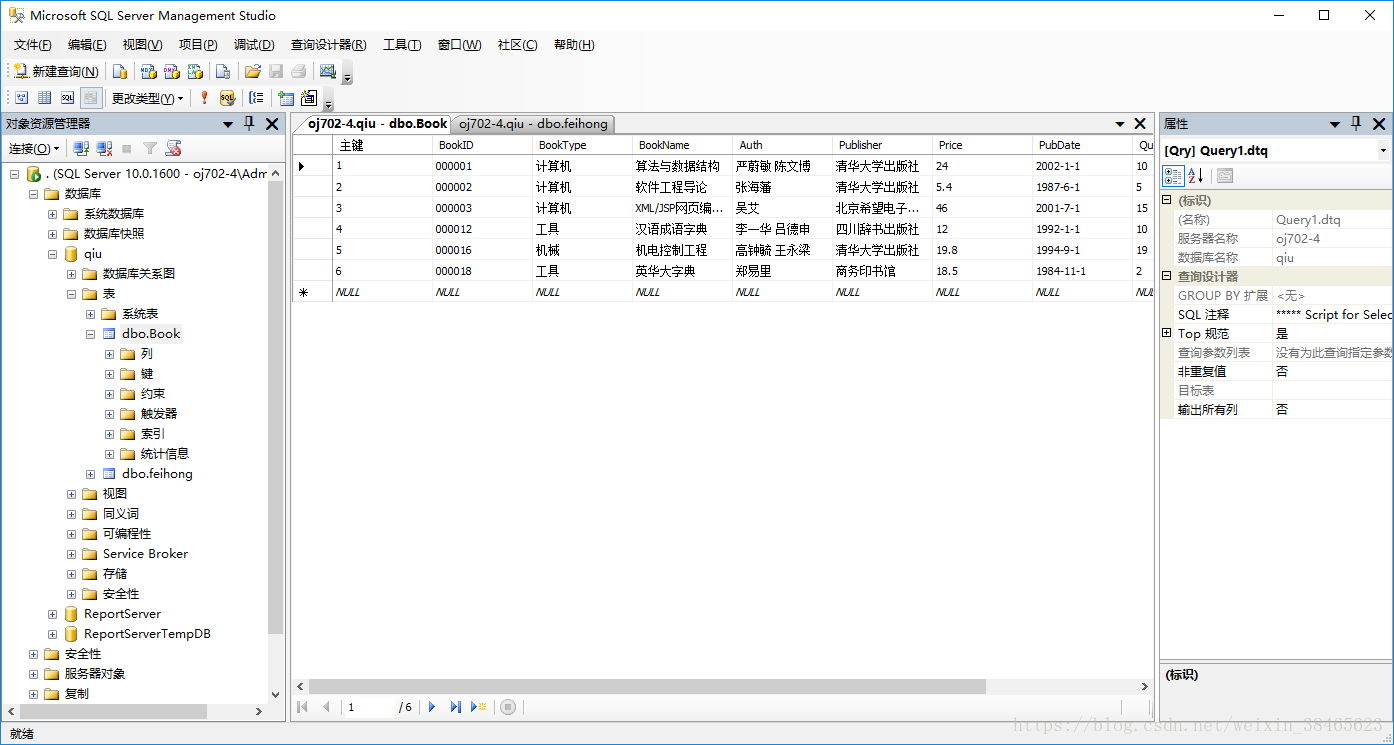Click the cell 算法与数据结构

coord(682,166)
